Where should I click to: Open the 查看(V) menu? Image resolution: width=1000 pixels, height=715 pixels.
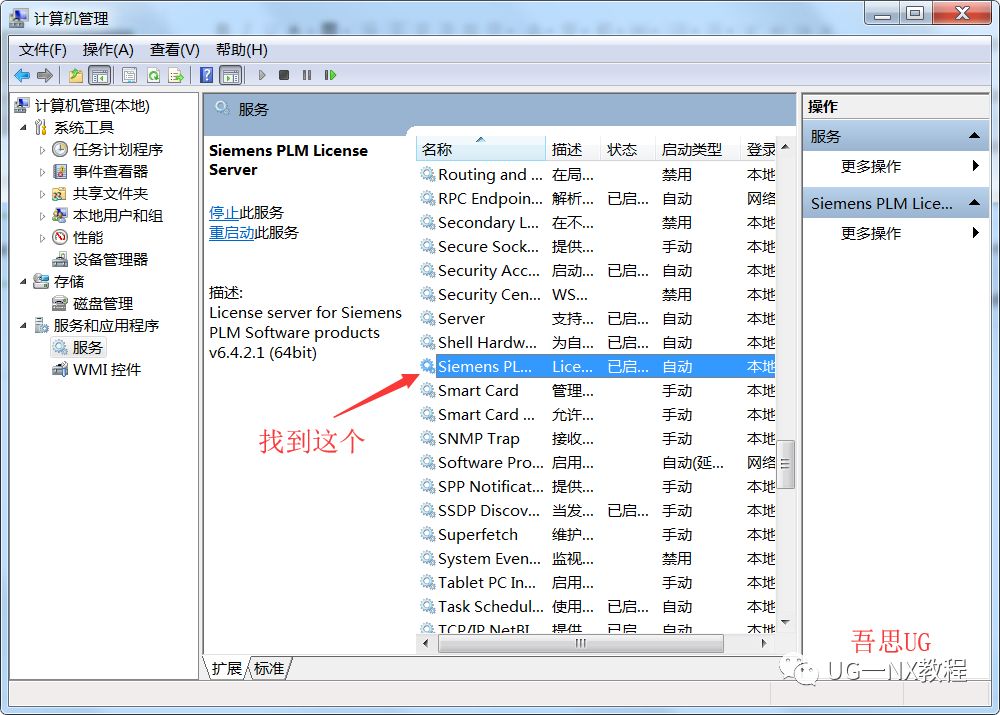(x=175, y=50)
